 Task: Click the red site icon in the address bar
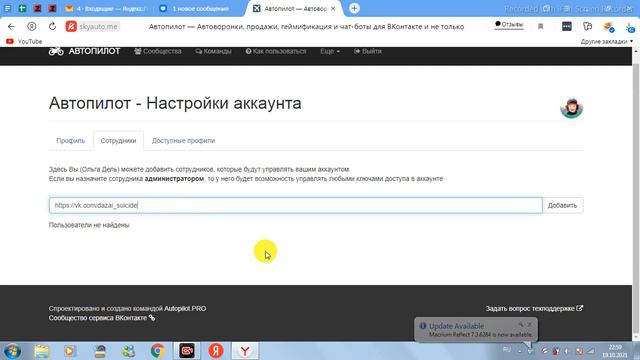(x=71, y=27)
